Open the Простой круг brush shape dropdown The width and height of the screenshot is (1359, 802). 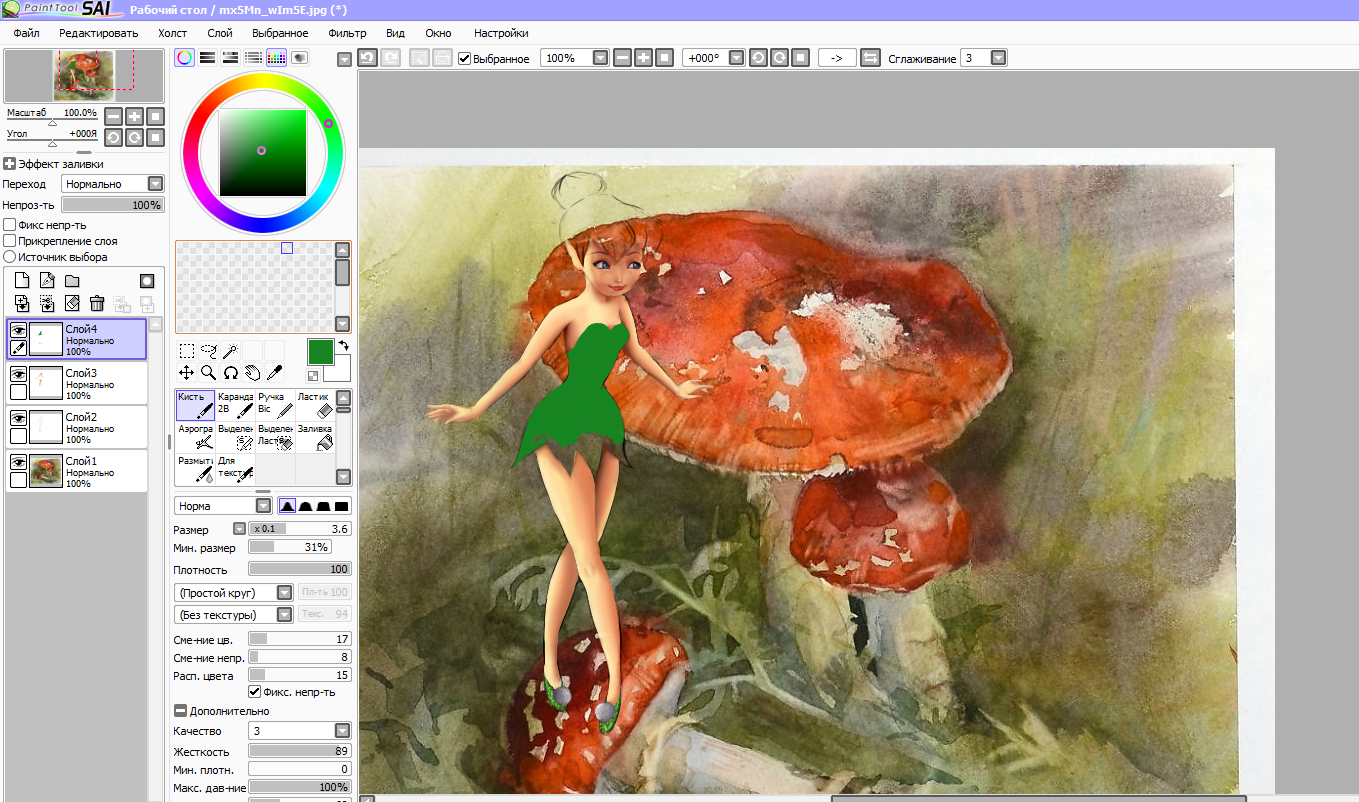[x=284, y=593]
